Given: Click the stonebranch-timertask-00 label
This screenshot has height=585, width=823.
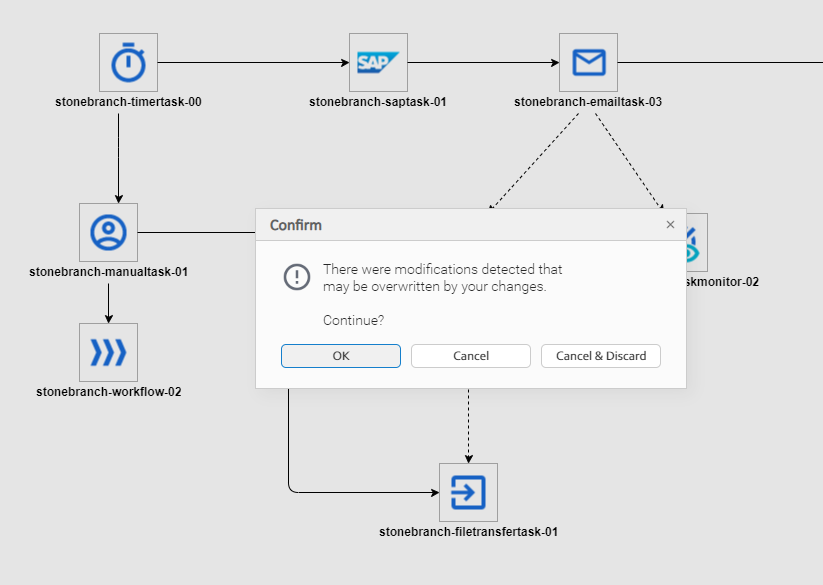Looking at the screenshot, I should 129,102.
